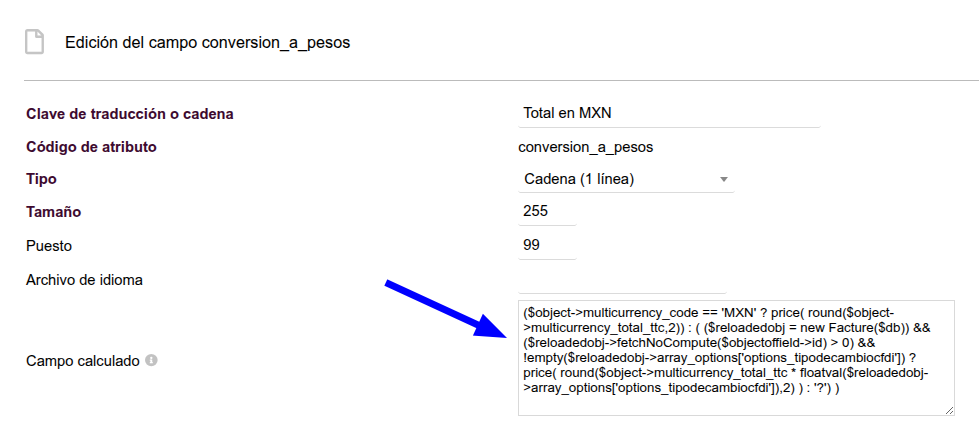Click the conversion_a_pesos attribute code value
979x429 pixels.
point(586,148)
